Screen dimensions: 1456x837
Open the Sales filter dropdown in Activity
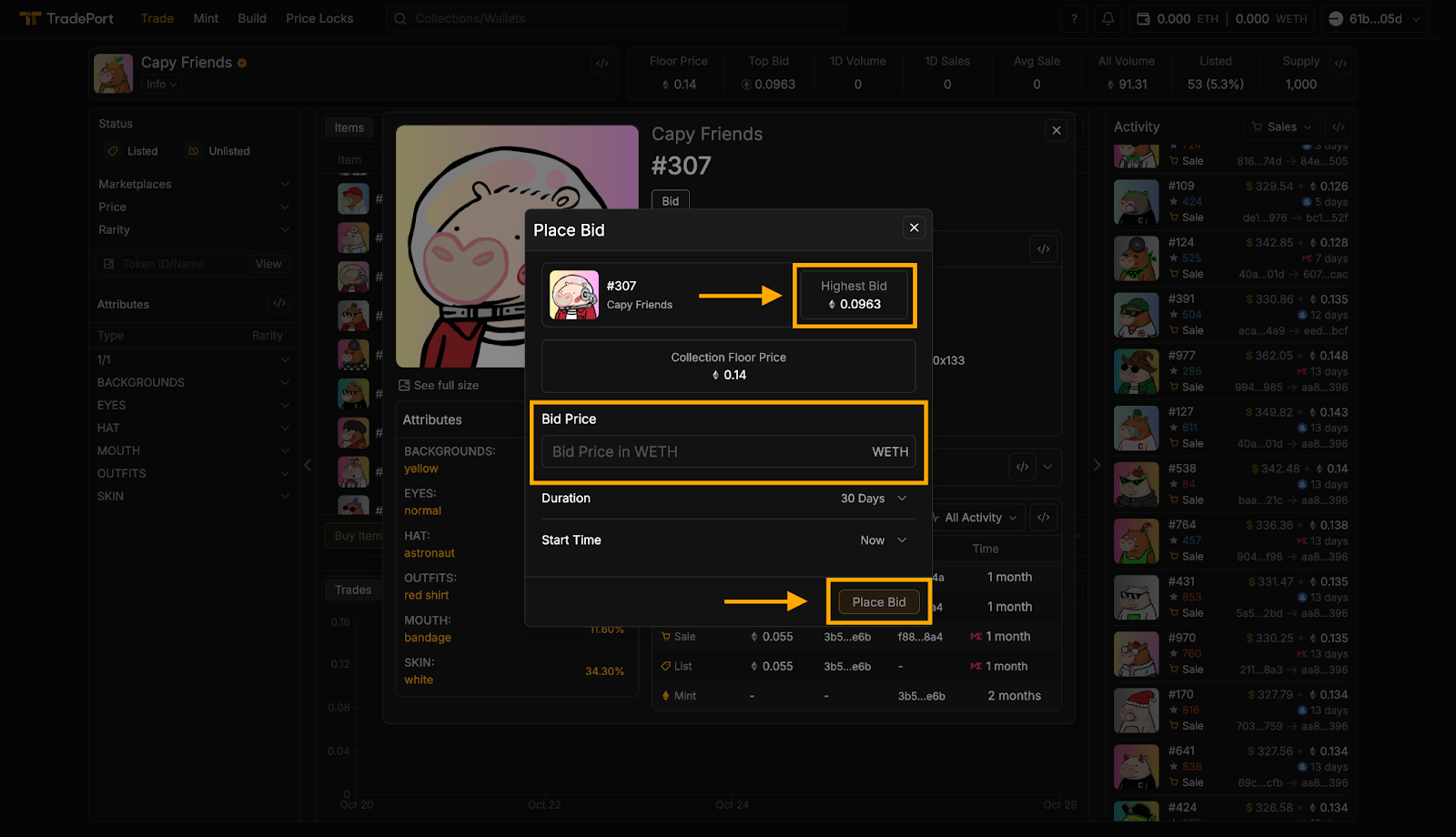1281,126
